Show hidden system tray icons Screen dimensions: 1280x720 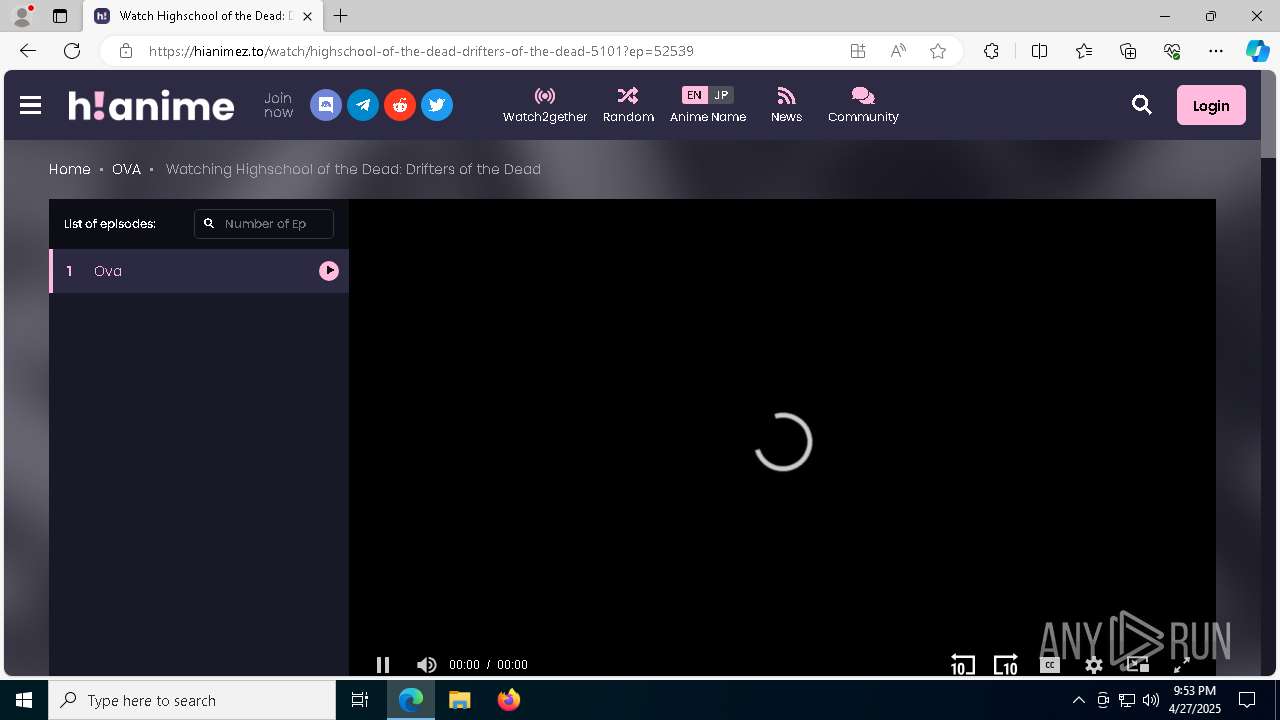(1078, 700)
